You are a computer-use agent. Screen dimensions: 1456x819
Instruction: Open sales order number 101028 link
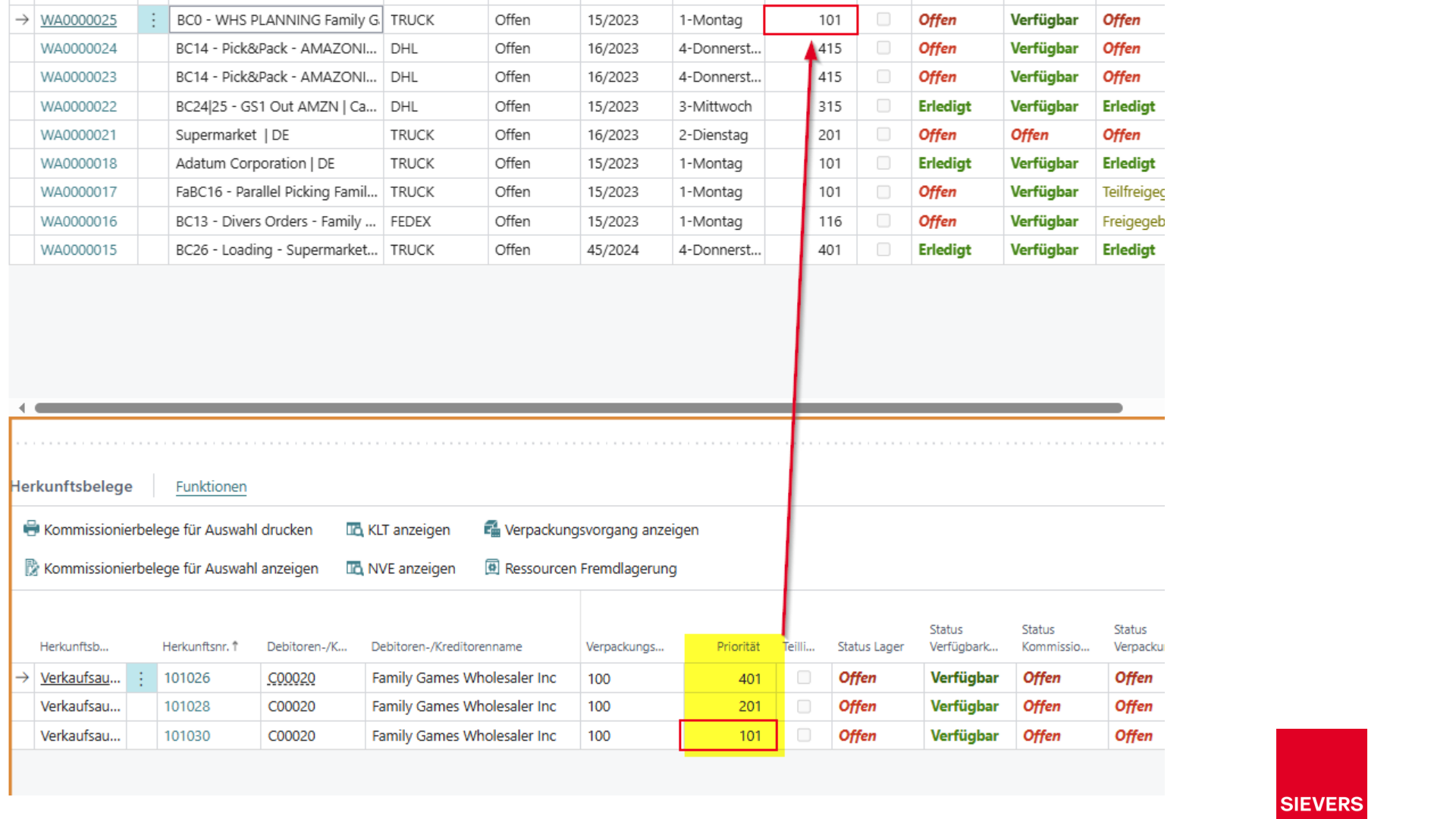click(187, 706)
